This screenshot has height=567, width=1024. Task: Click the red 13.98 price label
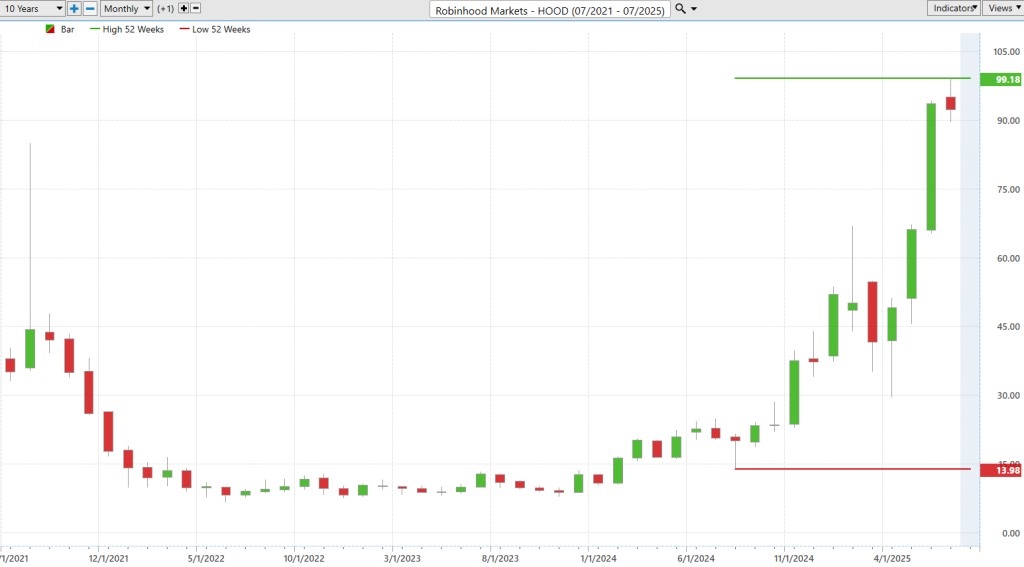[x=1000, y=470]
